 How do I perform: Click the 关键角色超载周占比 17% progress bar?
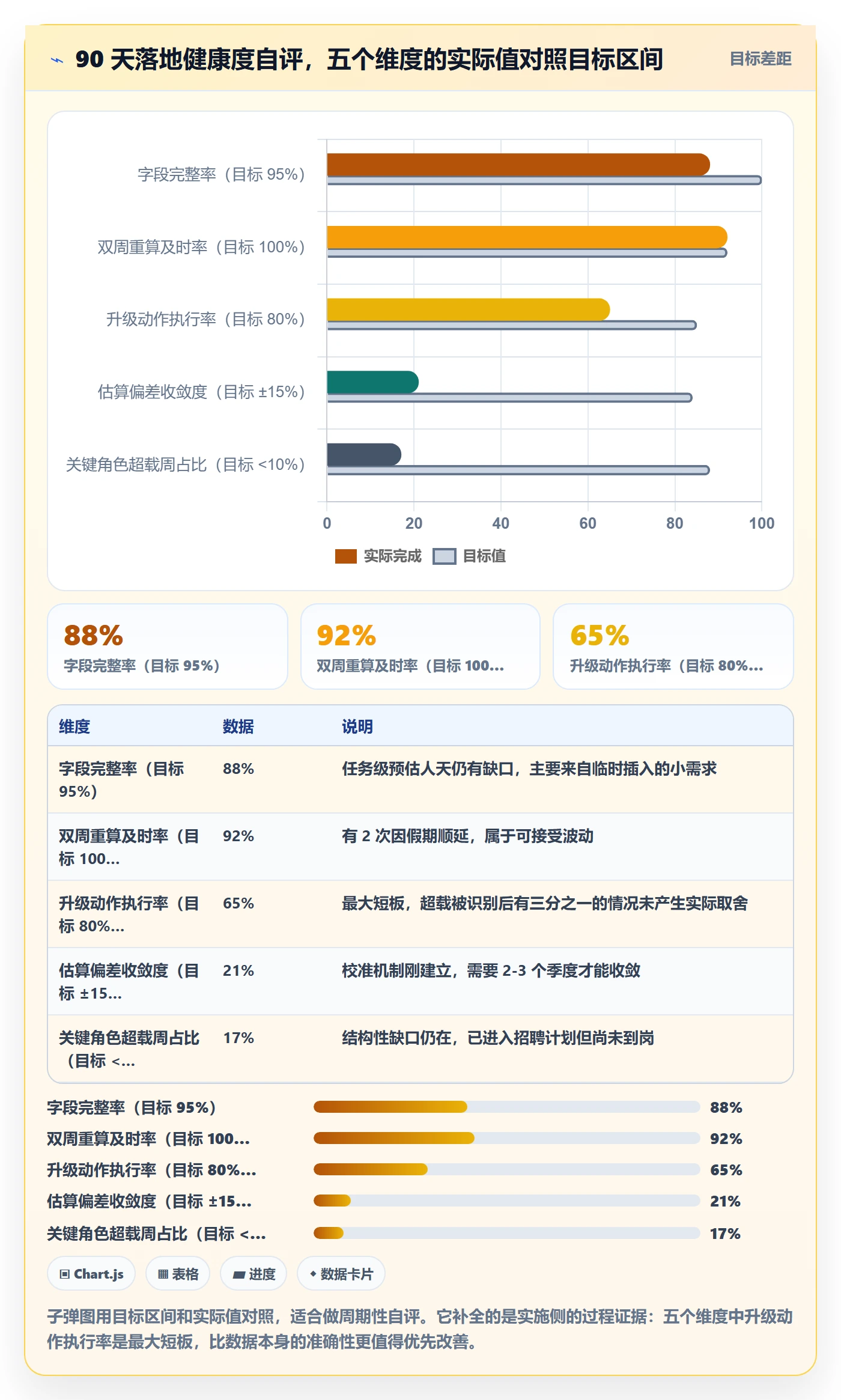(x=507, y=1233)
